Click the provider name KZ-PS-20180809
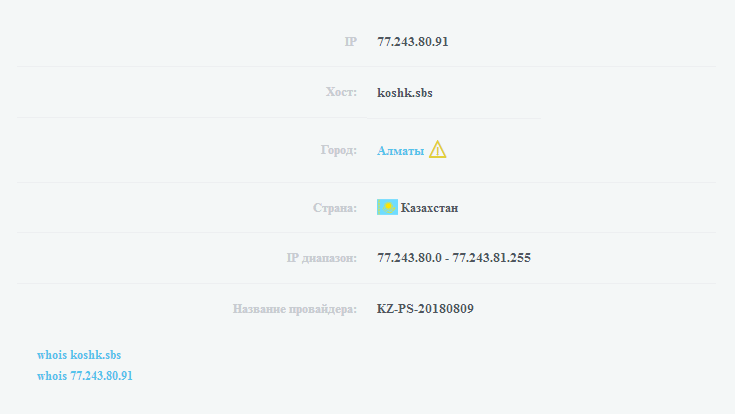This screenshot has height=414, width=735. (425, 309)
